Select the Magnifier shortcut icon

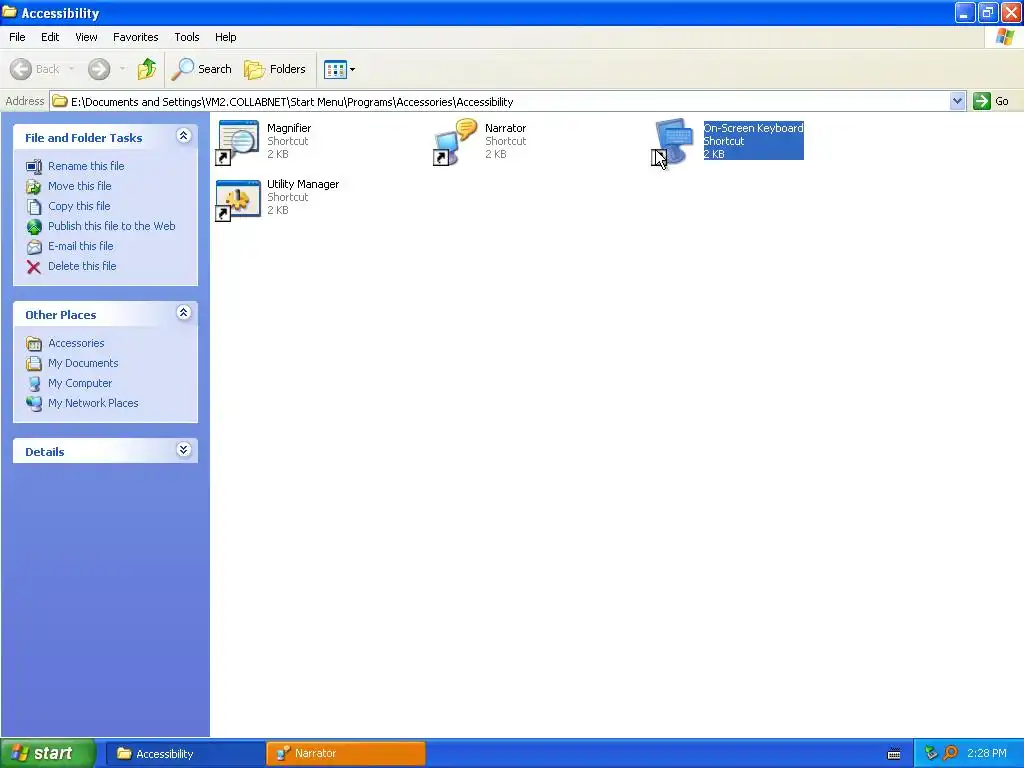tap(238, 142)
